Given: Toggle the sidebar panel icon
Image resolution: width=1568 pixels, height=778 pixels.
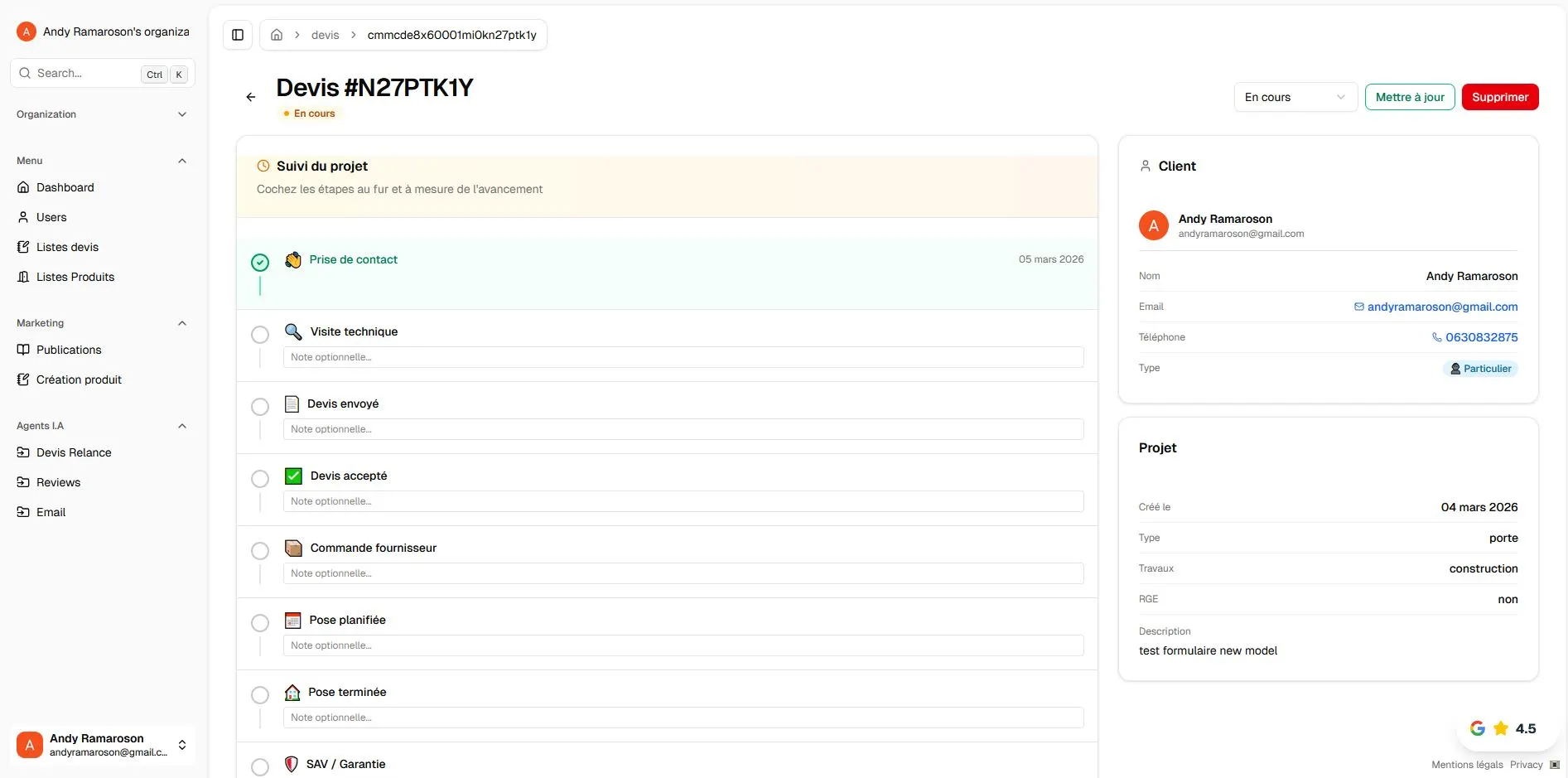Looking at the screenshot, I should coord(238,34).
